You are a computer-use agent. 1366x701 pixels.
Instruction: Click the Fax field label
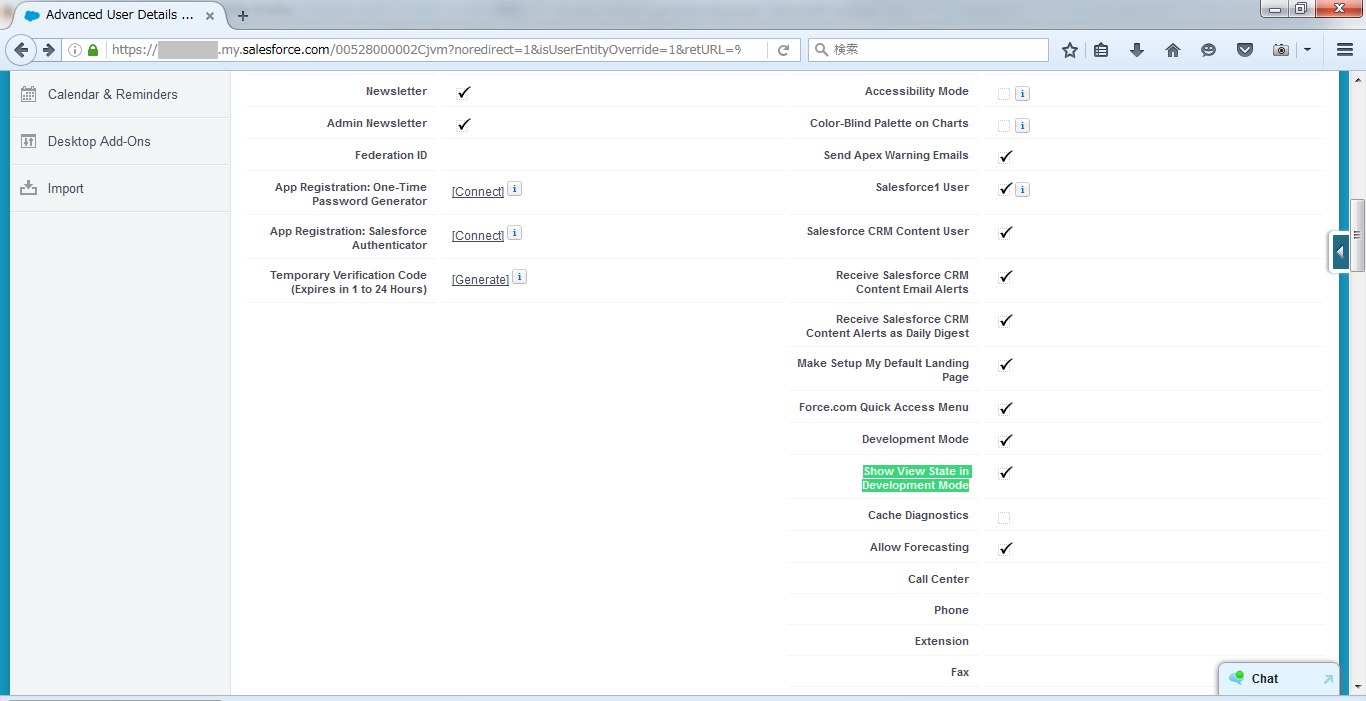click(x=960, y=672)
